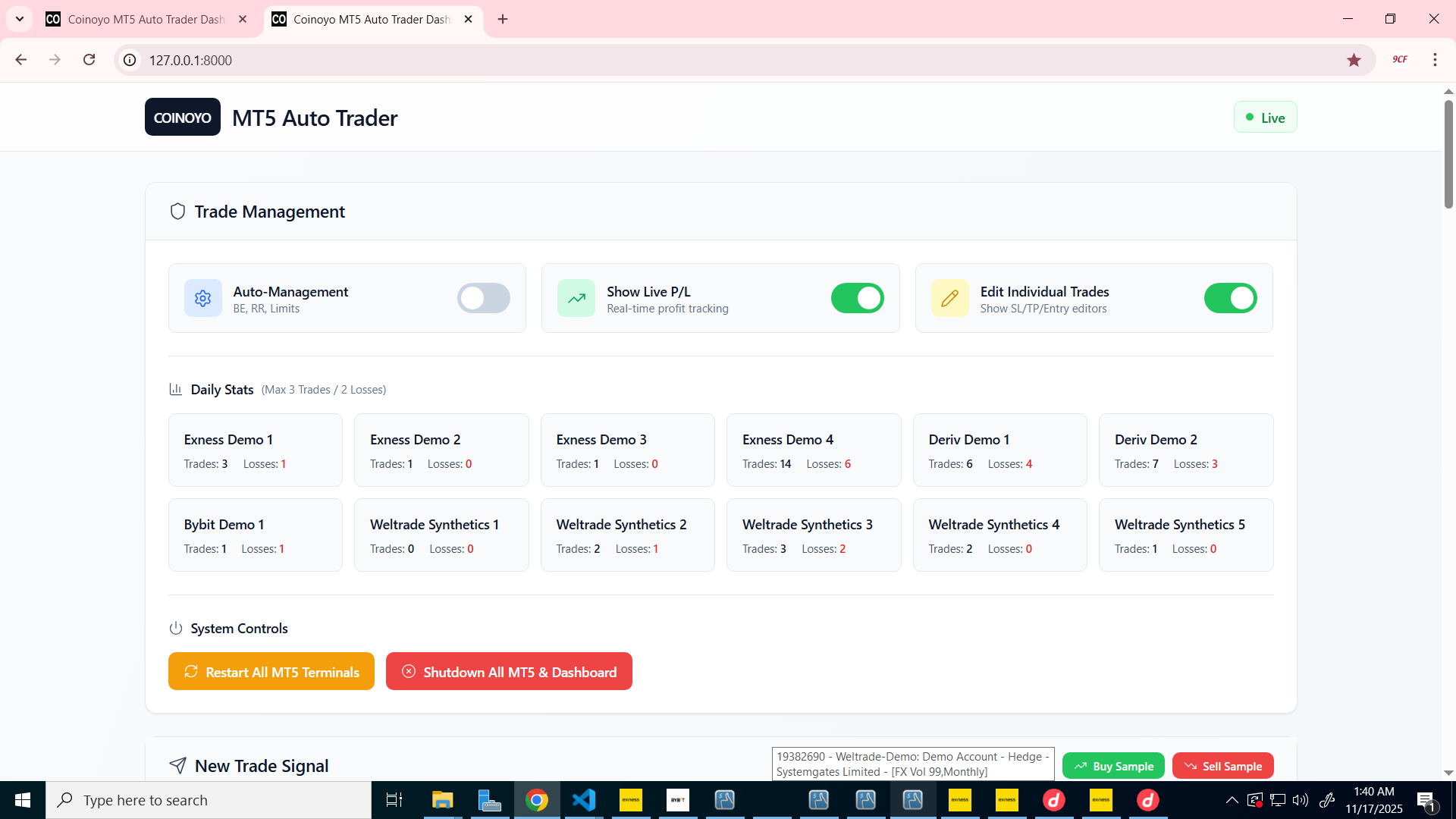Open Visual Studio Code from the taskbar
This screenshot has width=1456, height=819.
click(x=584, y=799)
